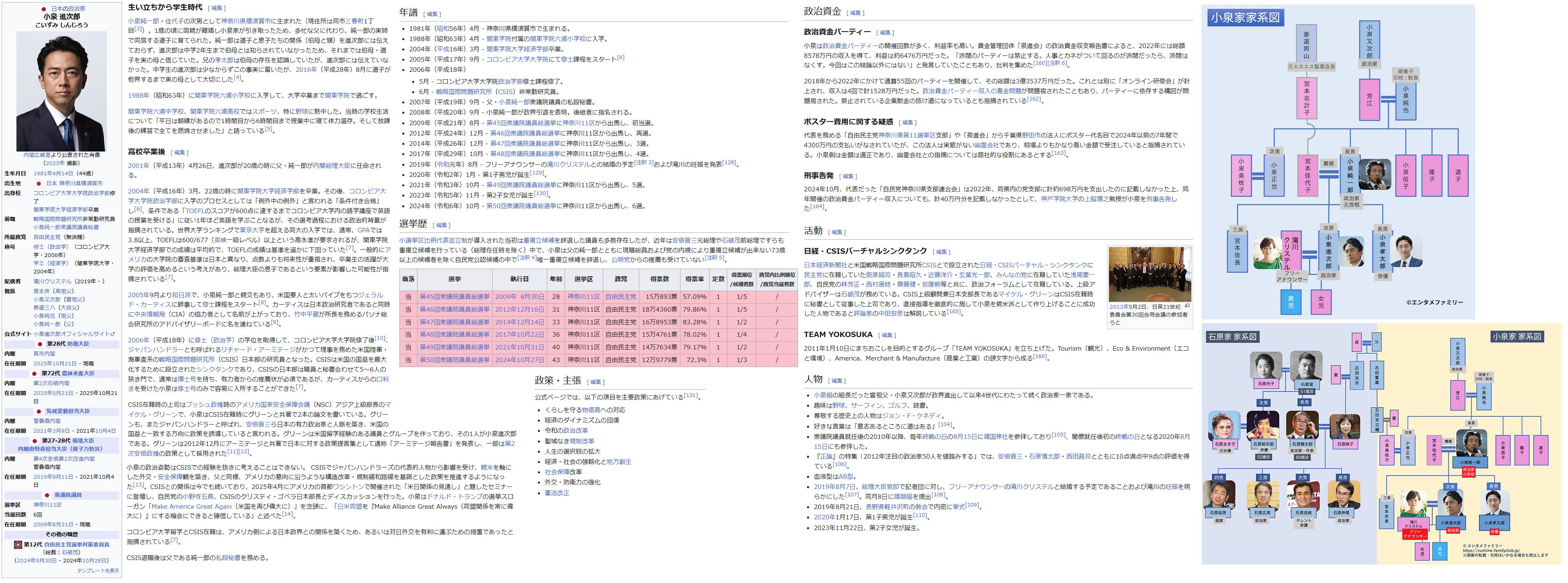Open the portrait photo of 小泉進次郎
Image resolution: width=1568 pixels, height=583 pixels.
click(61, 91)
